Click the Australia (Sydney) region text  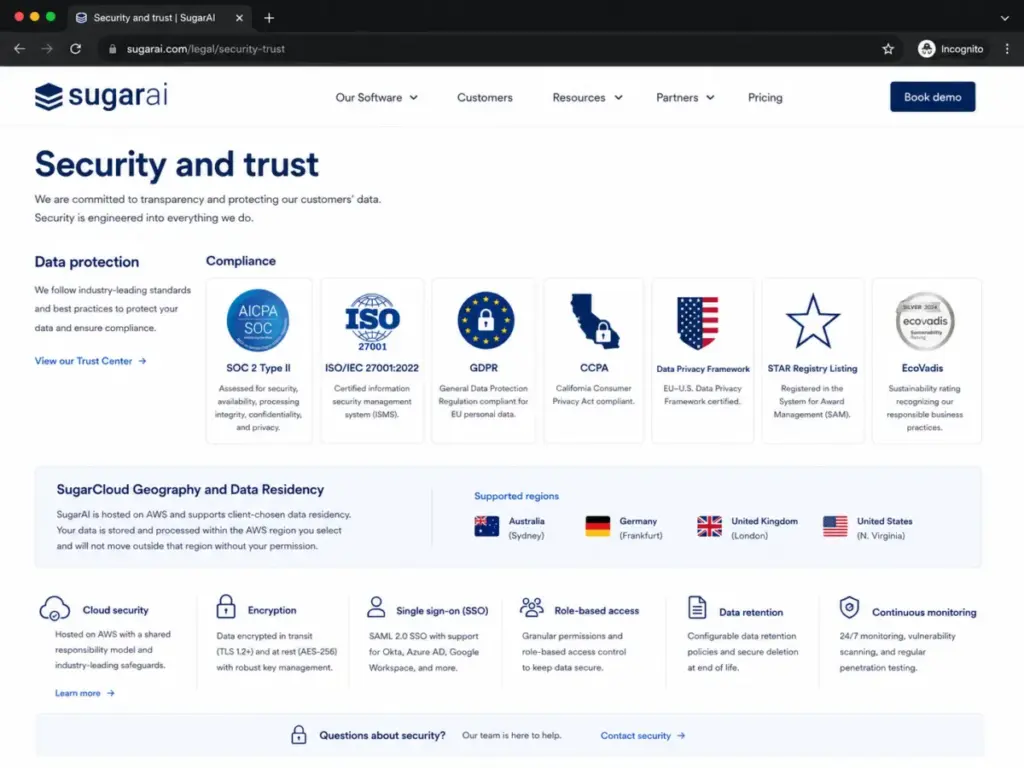coord(526,528)
